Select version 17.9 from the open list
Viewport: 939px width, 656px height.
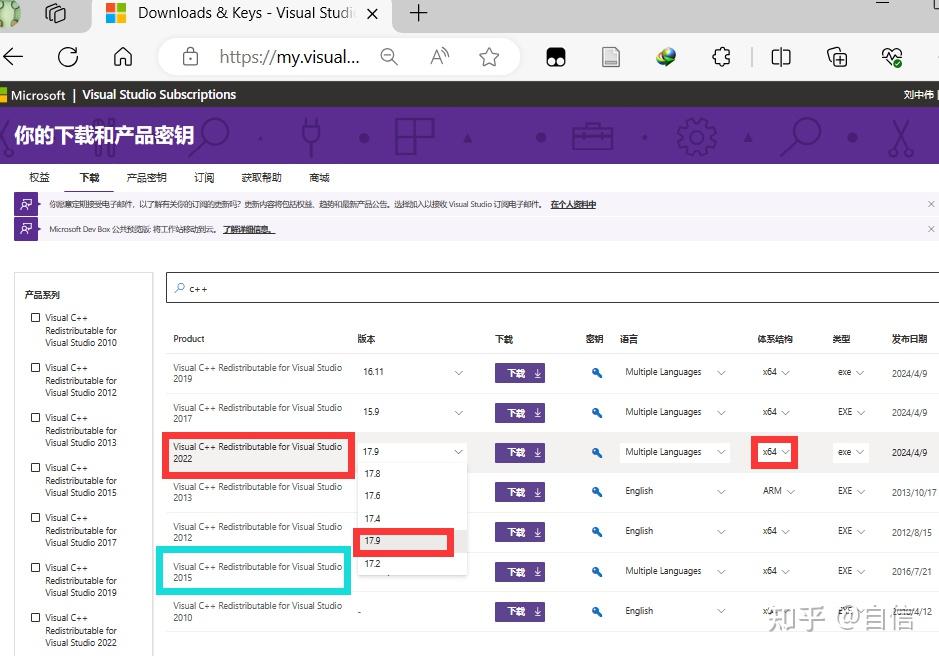tap(404, 541)
